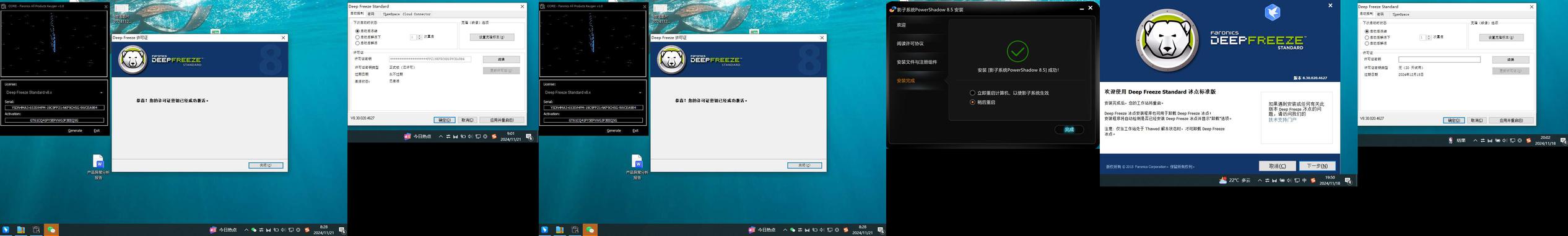The image size is (1568, 236).
Task: Select 启动后冻结 radio in the licensed Deep Freeze window
Action: (x=357, y=31)
